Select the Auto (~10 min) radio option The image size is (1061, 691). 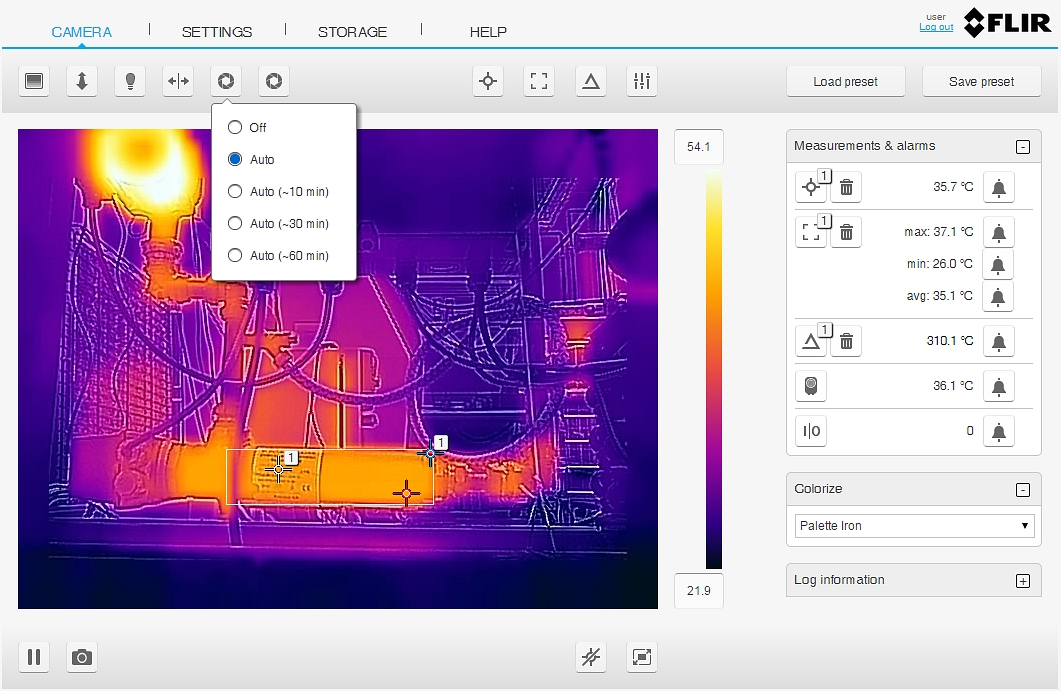tap(235, 192)
